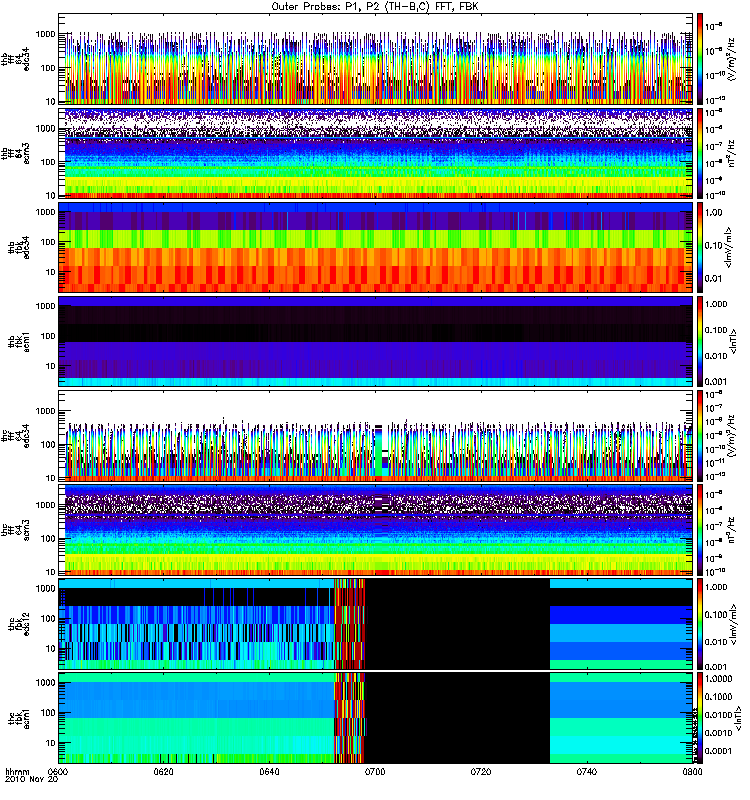Viewport: 750px width, 800px height.
Task: Click the black data gap in thc fbk scm1 panel
Action: tap(458, 718)
